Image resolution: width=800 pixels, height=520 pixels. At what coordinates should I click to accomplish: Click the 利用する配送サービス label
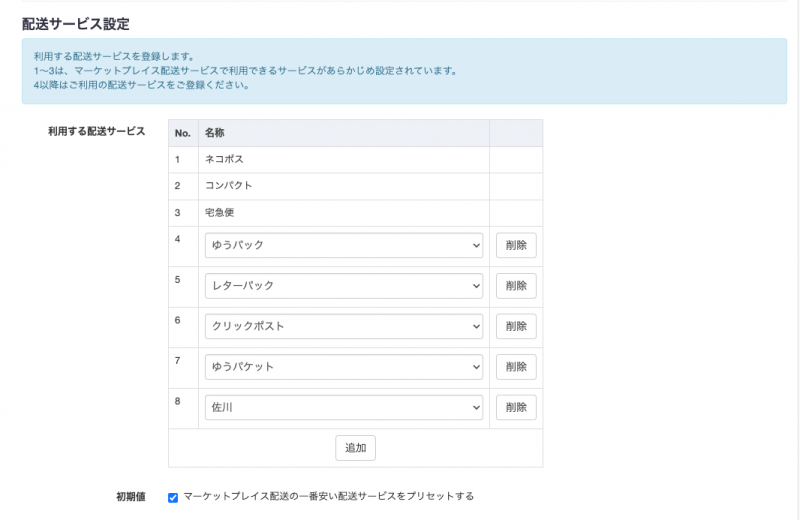(96, 132)
